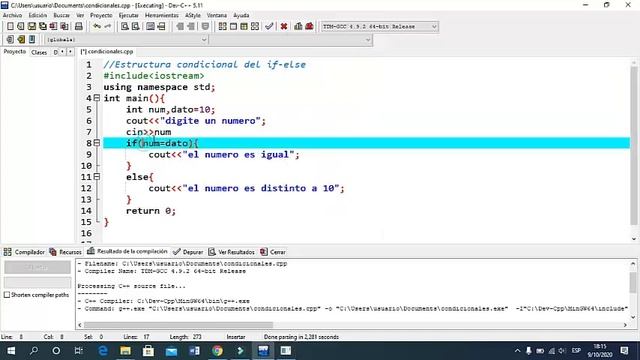The image size is (640, 360).
Task: Click the Print toolbar icon
Action: click(x=79, y=27)
